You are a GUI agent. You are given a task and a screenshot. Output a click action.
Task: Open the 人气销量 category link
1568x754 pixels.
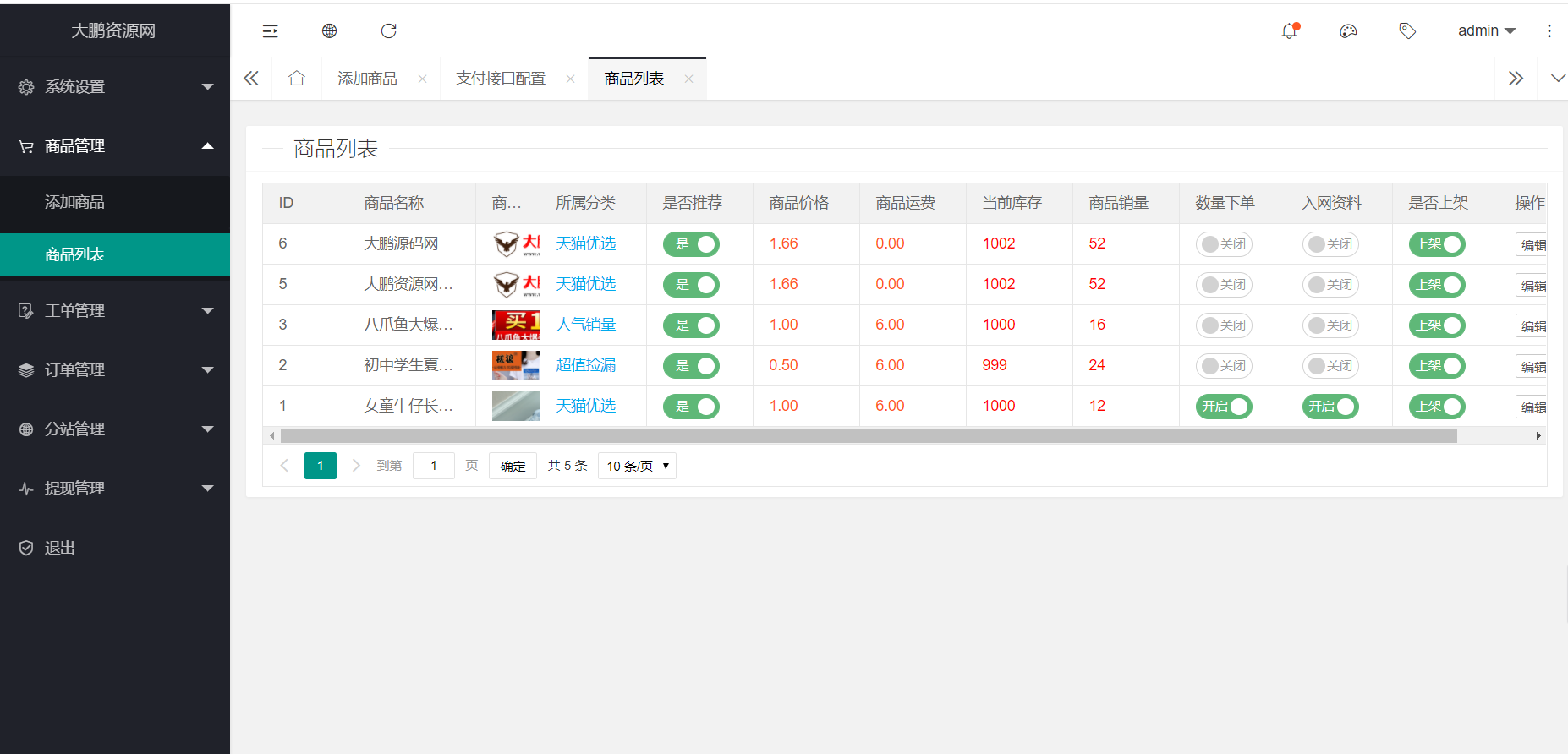pyautogui.click(x=585, y=325)
